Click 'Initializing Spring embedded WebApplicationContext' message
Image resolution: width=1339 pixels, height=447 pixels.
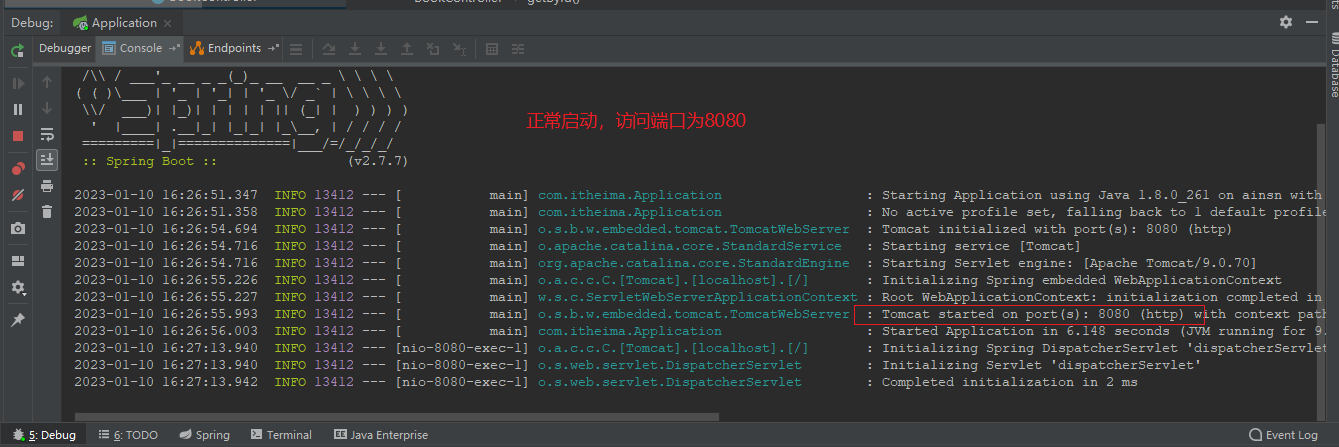click(1081, 280)
